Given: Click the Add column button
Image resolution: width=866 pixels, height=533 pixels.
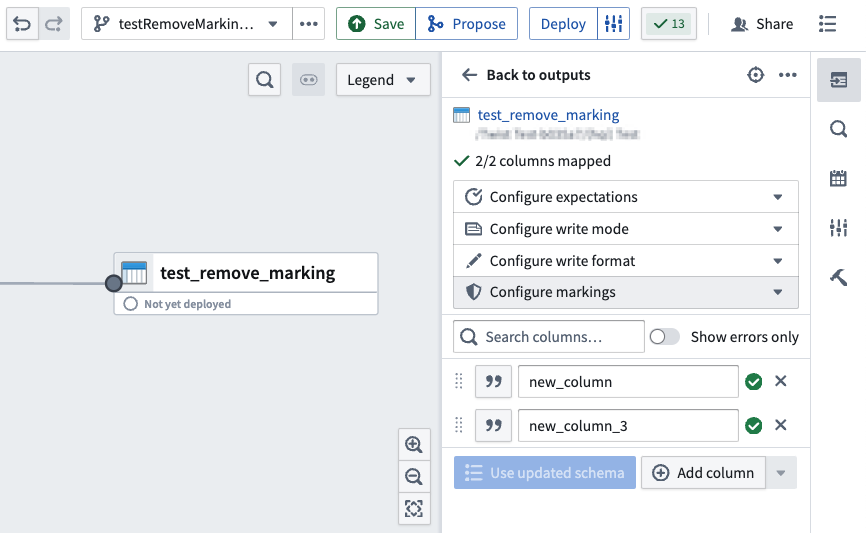Looking at the screenshot, I should [x=703, y=473].
